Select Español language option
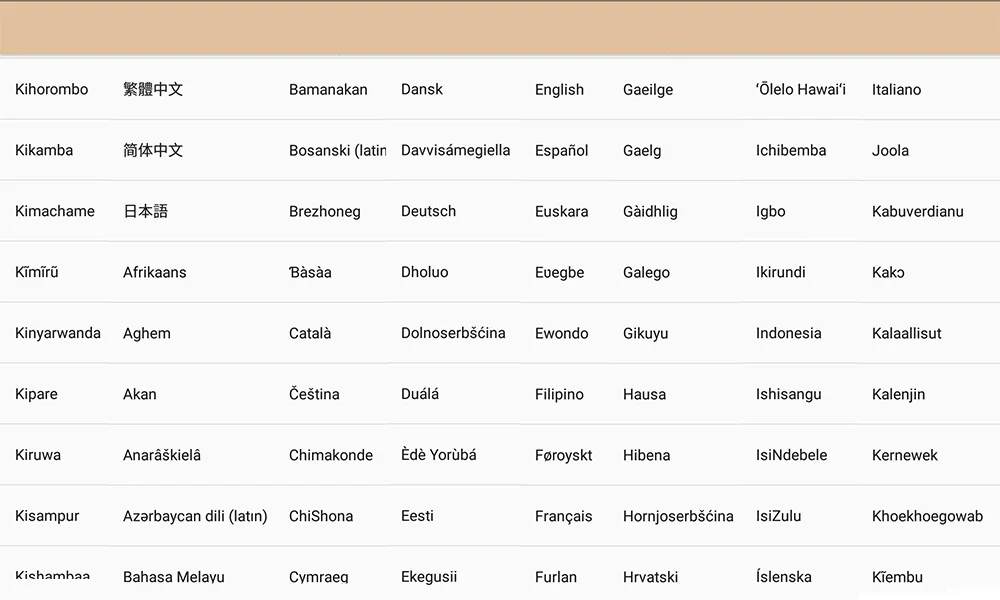Viewport: 1000px width, 600px height. pyautogui.click(x=561, y=150)
